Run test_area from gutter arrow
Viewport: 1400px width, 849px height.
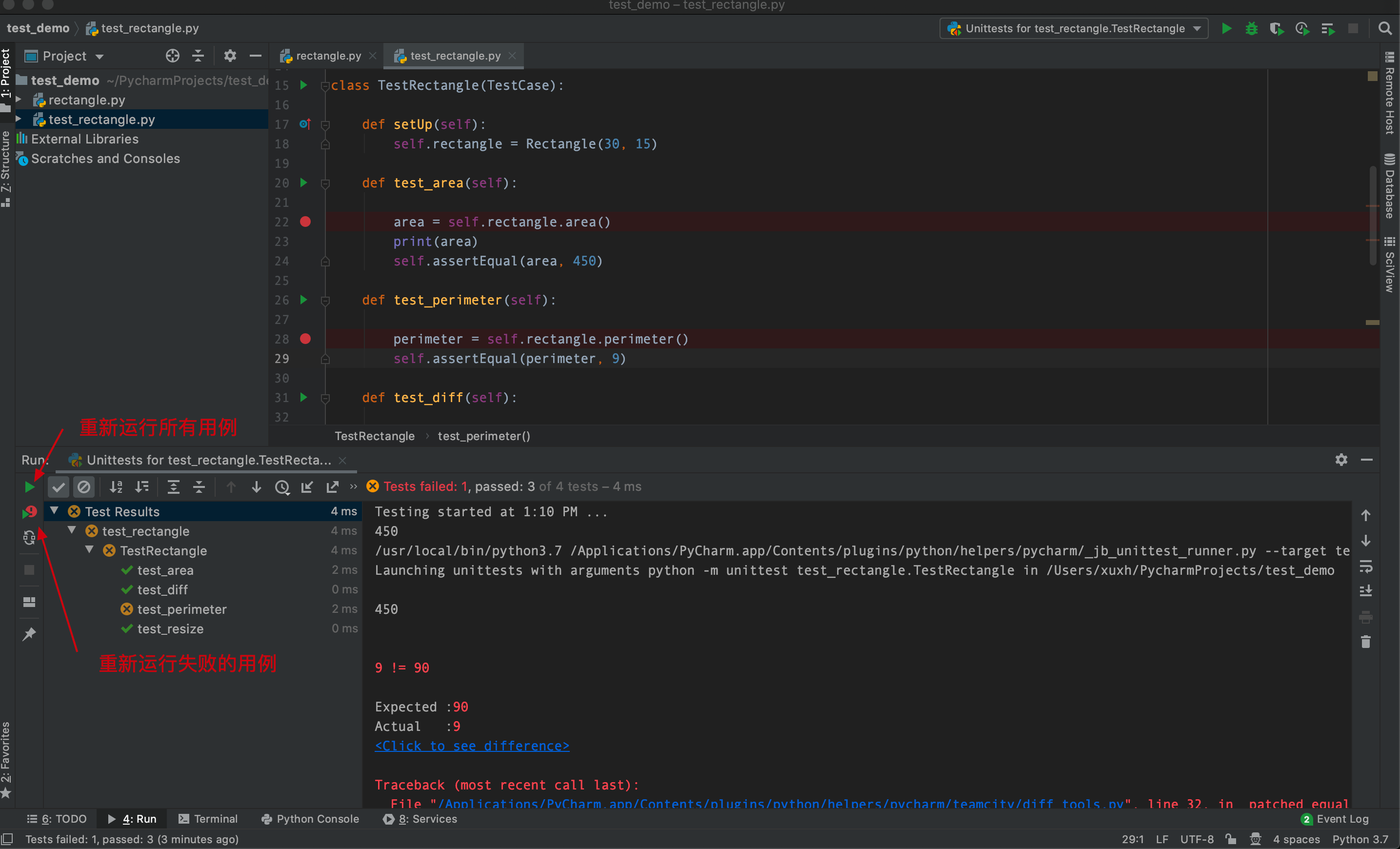[304, 183]
